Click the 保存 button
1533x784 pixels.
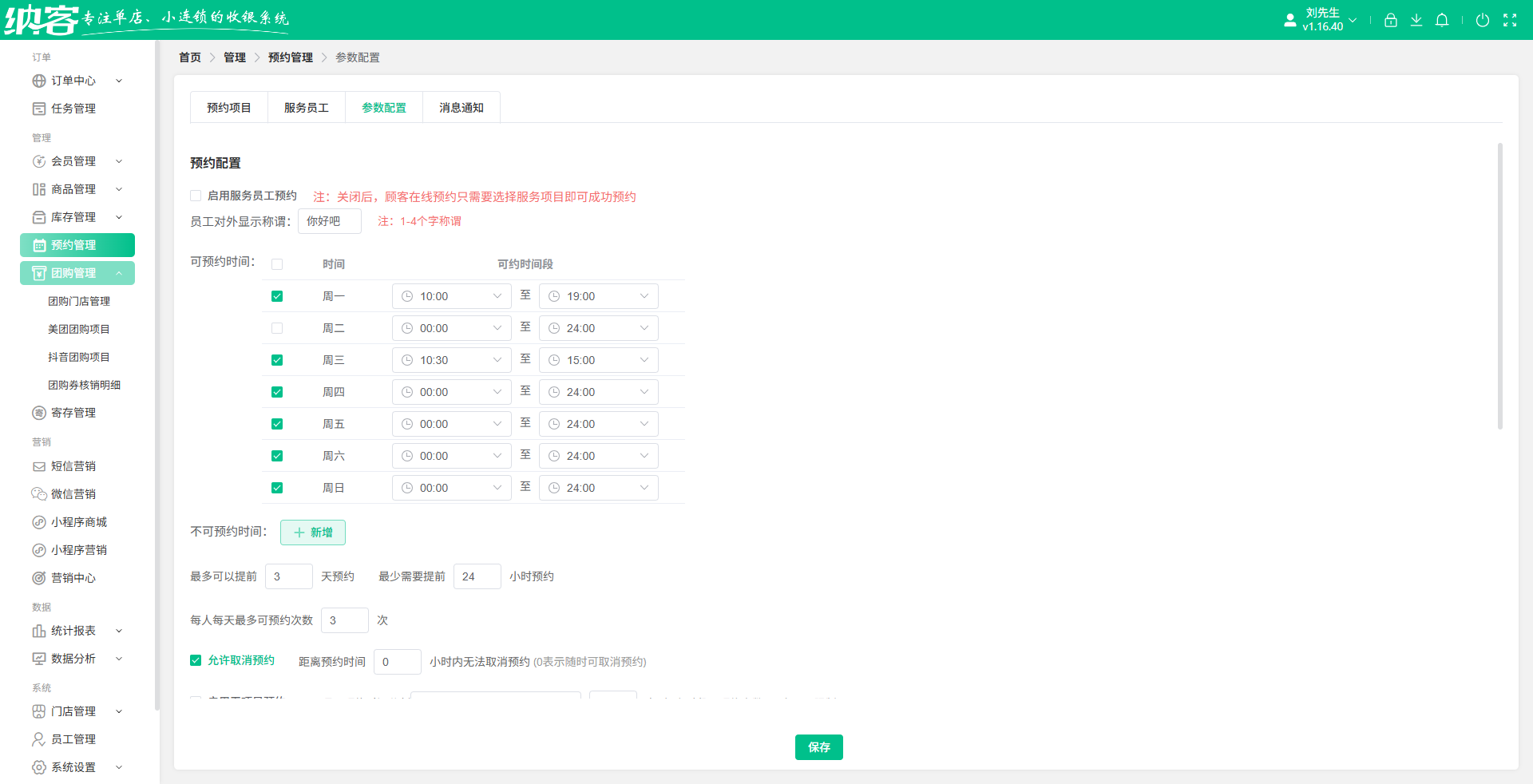tap(819, 747)
